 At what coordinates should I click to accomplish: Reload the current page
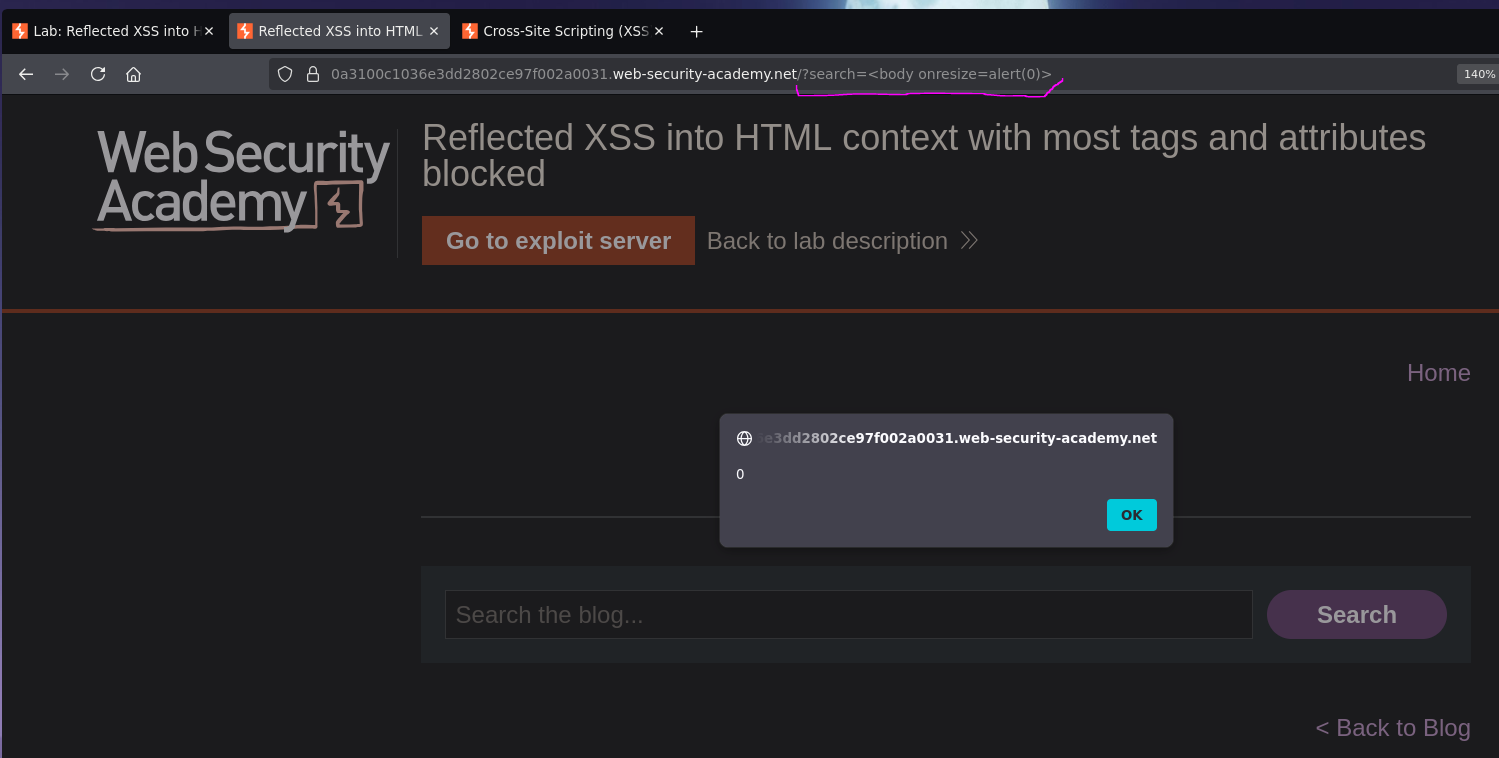pyautogui.click(x=98, y=74)
